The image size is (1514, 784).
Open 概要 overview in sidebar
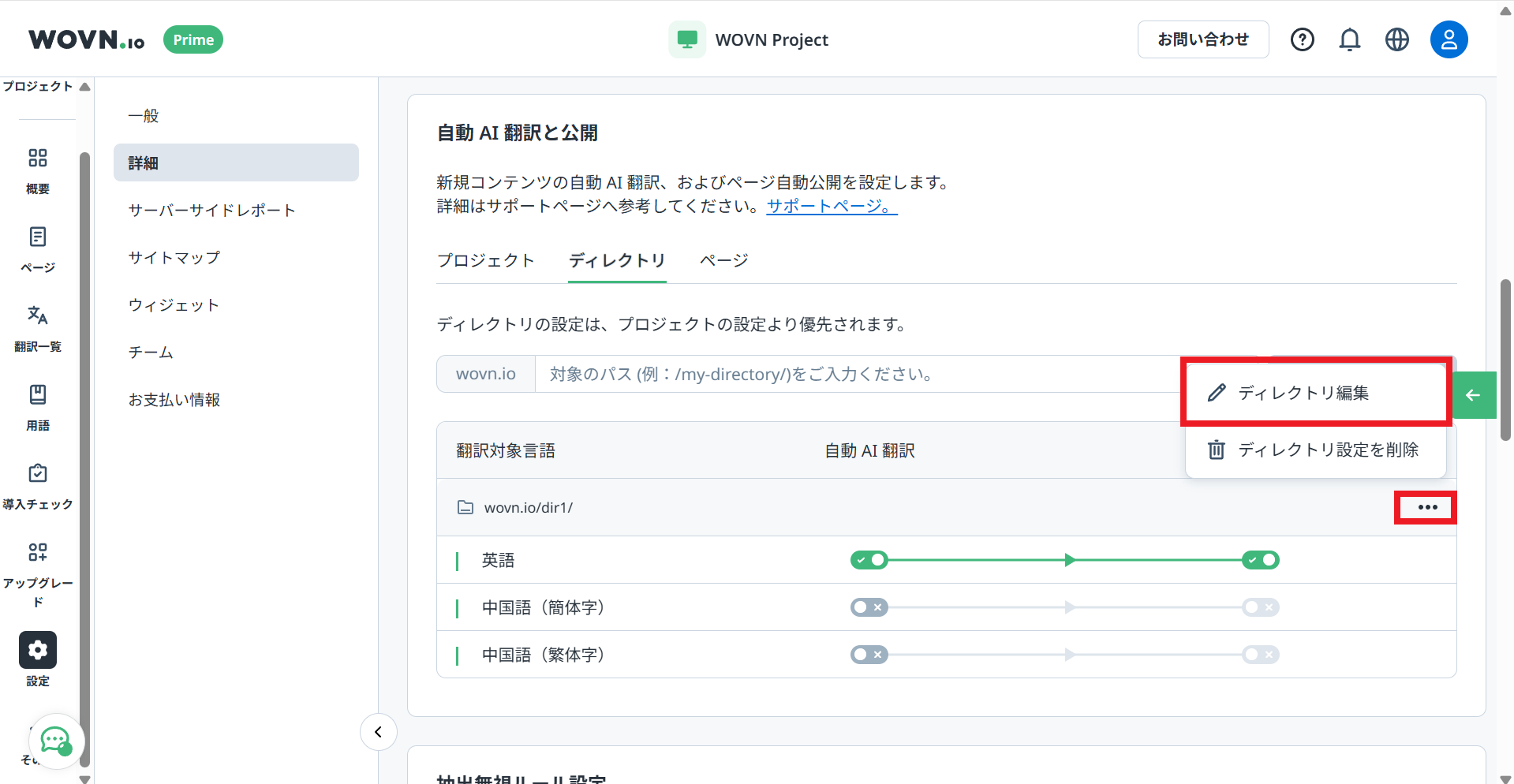tap(38, 170)
